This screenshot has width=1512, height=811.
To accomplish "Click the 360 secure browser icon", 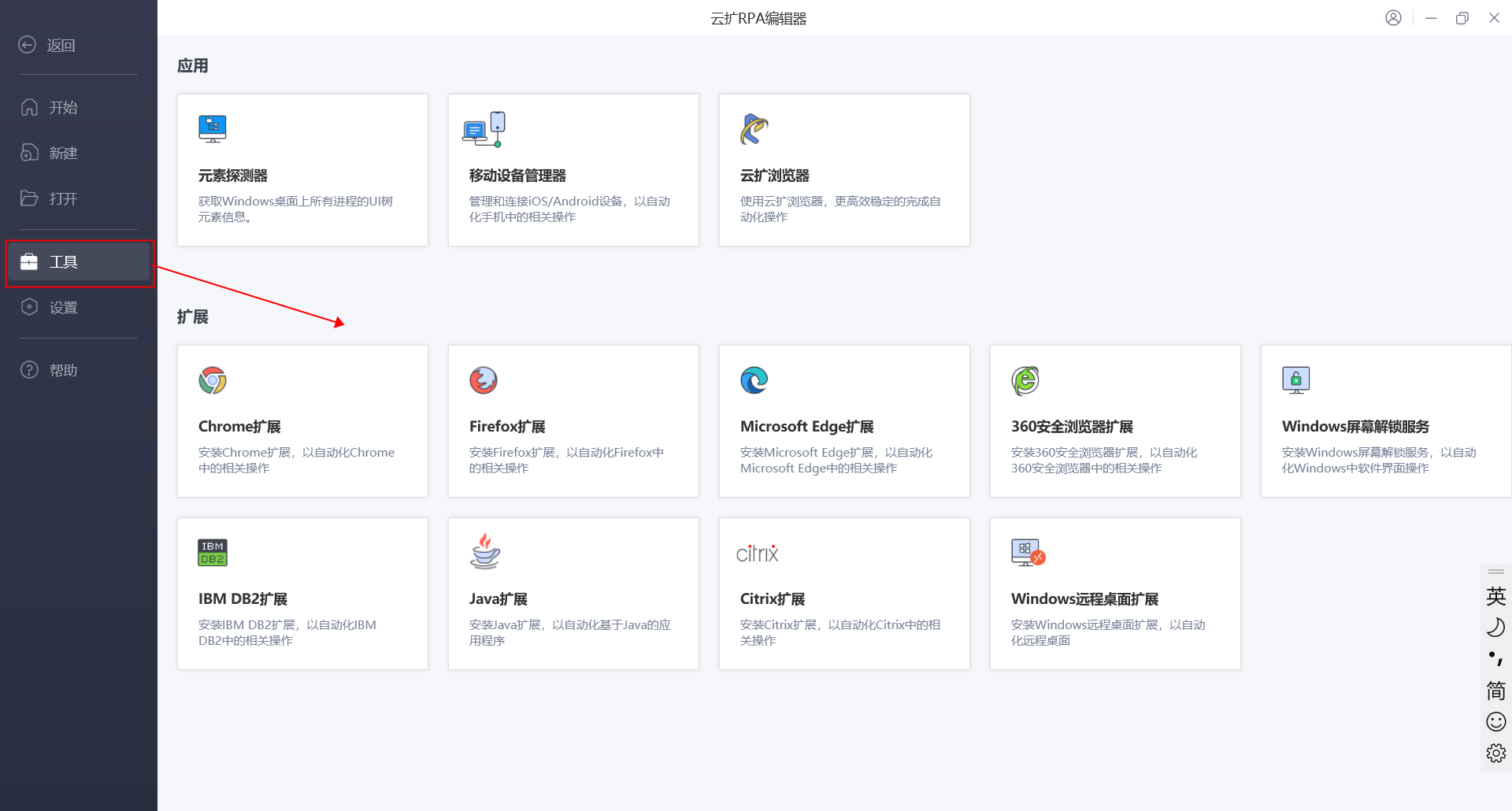I will tap(1025, 380).
